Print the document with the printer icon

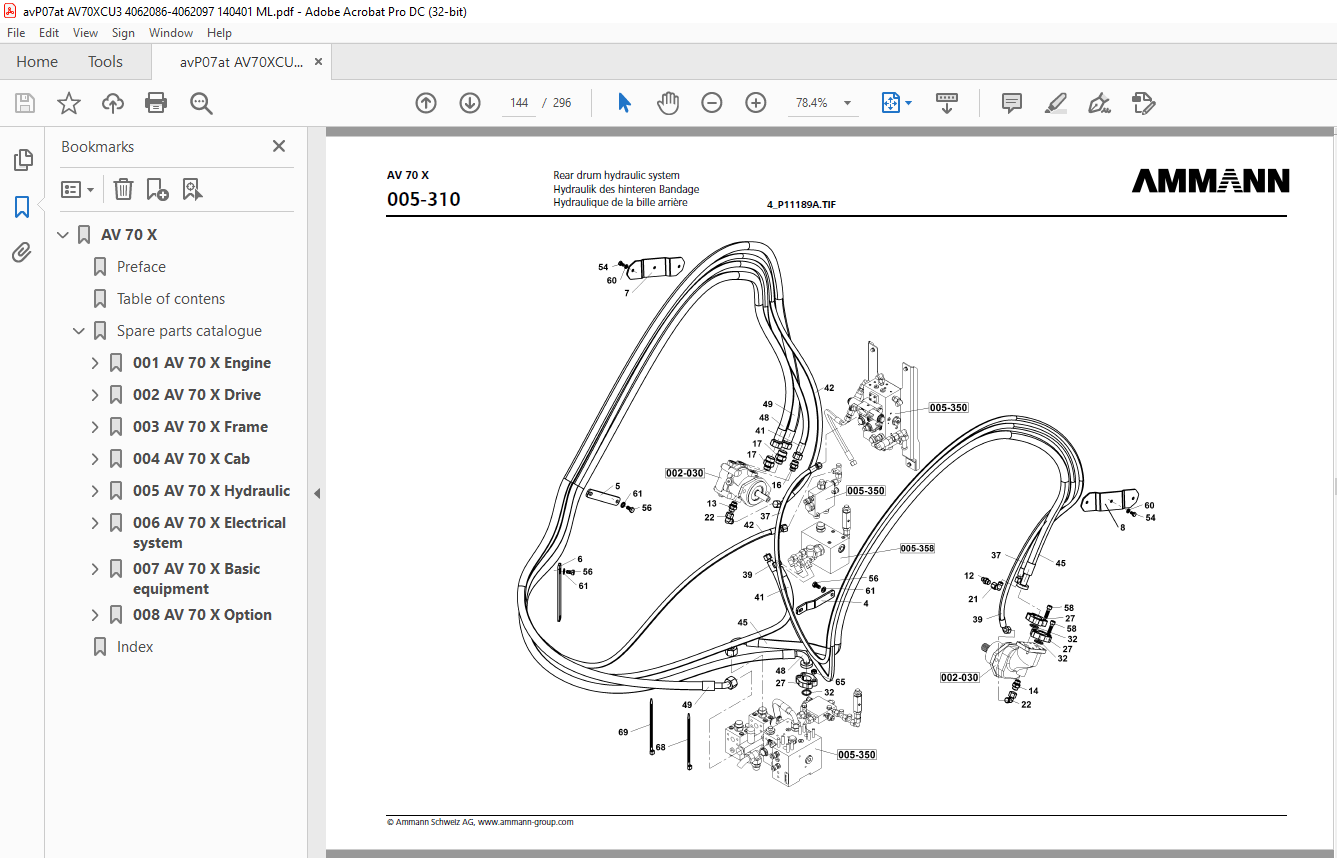156,103
